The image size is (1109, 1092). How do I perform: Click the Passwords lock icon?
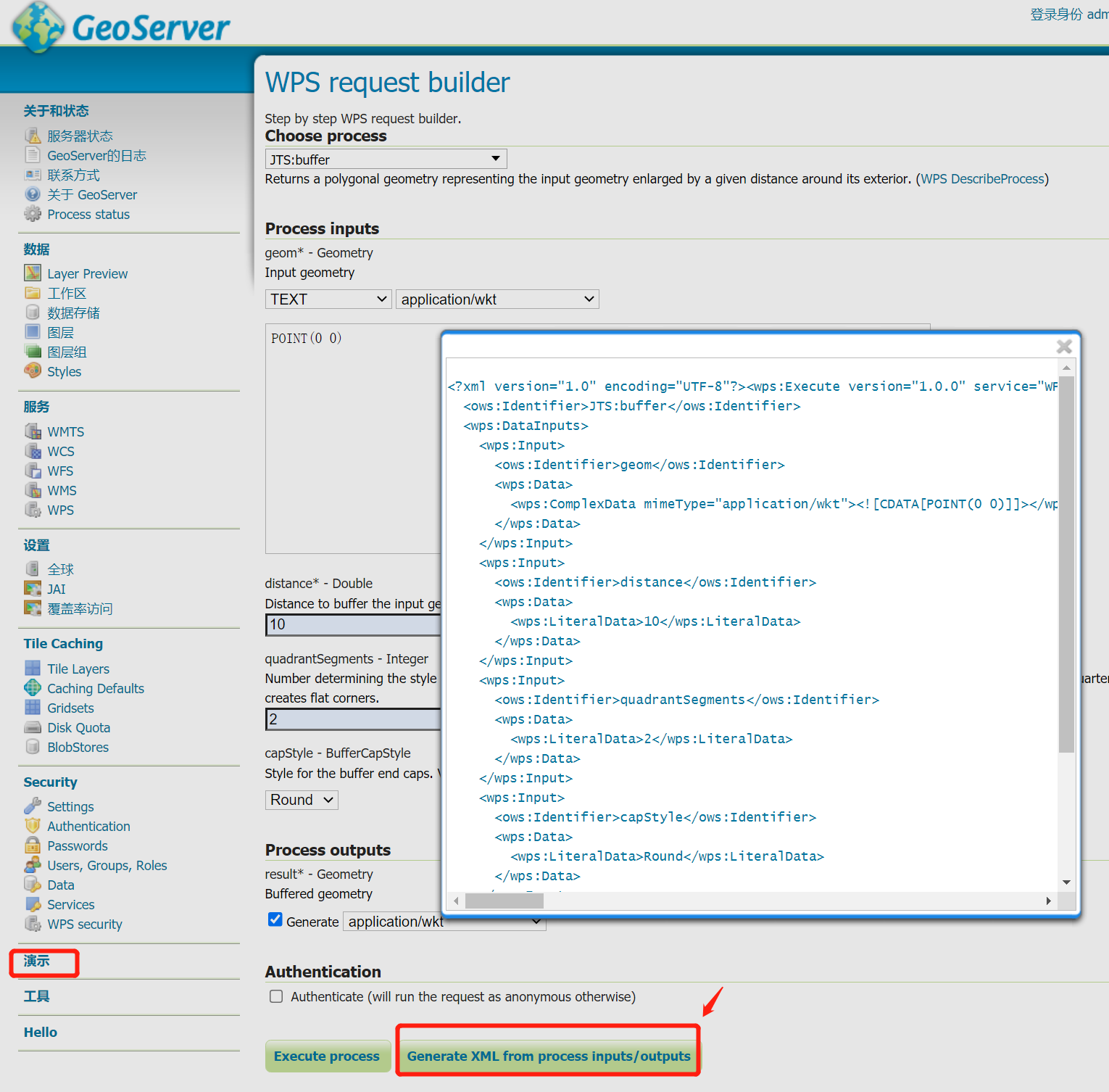[x=33, y=845]
